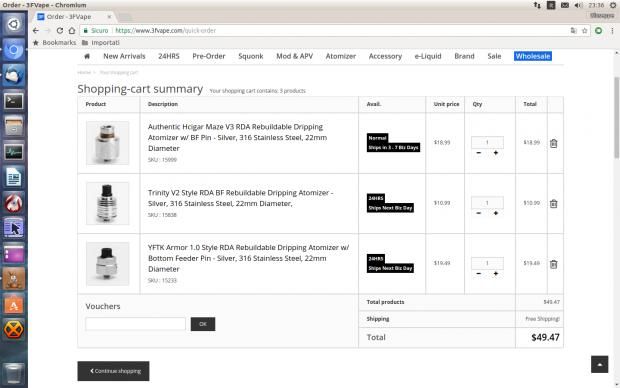This screenshot has height=388, width=620.
Task: Click the quantity field for Trinity V2 RDA
Action: pos(487,203)
